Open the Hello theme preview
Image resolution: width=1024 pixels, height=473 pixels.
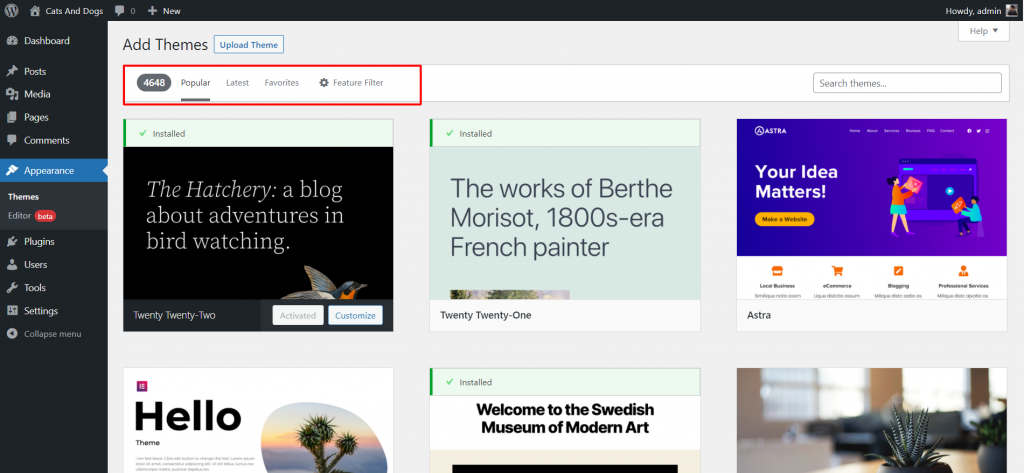(x=258, y=420)
